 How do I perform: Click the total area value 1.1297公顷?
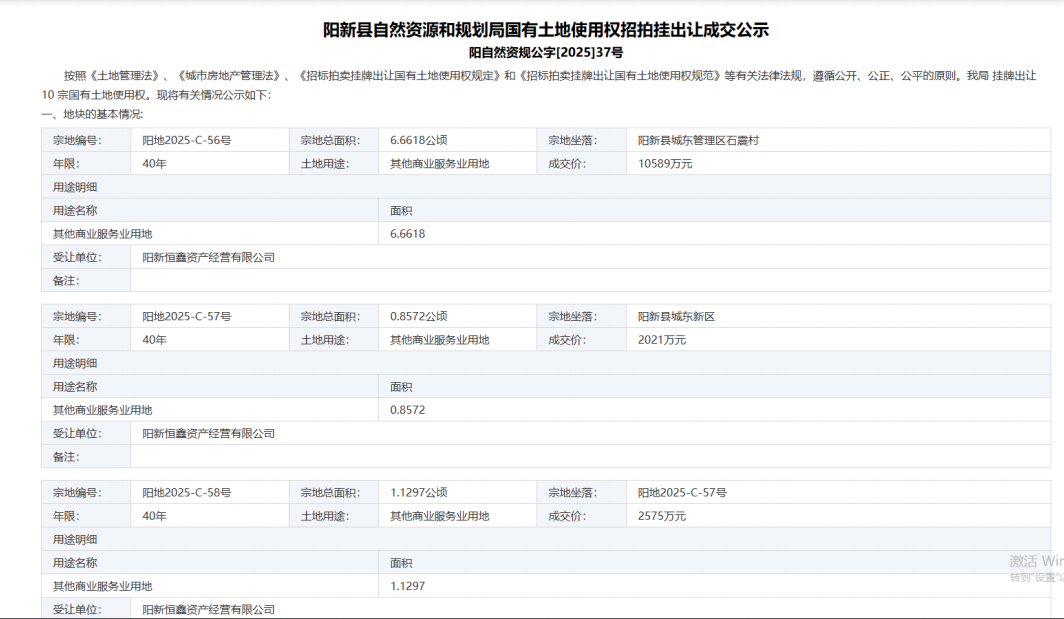click(418, 492)
